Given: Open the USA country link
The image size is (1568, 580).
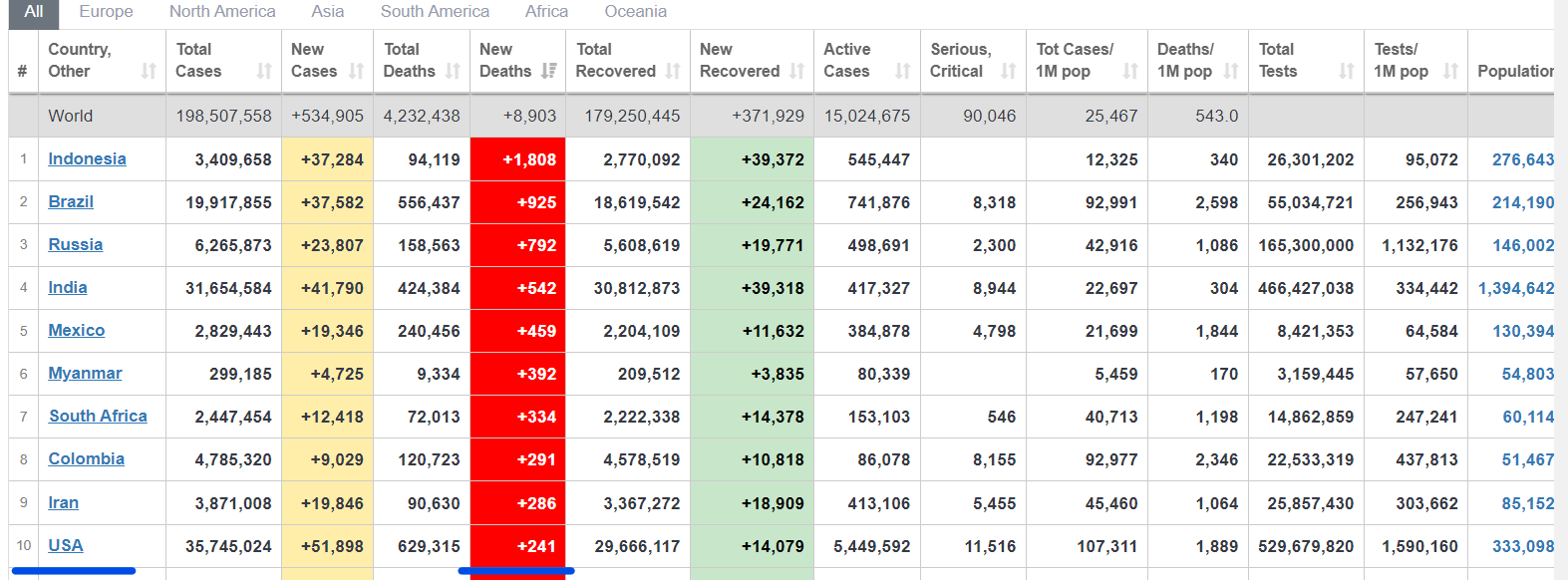Looking at the screenshot, I should point(66,545).
